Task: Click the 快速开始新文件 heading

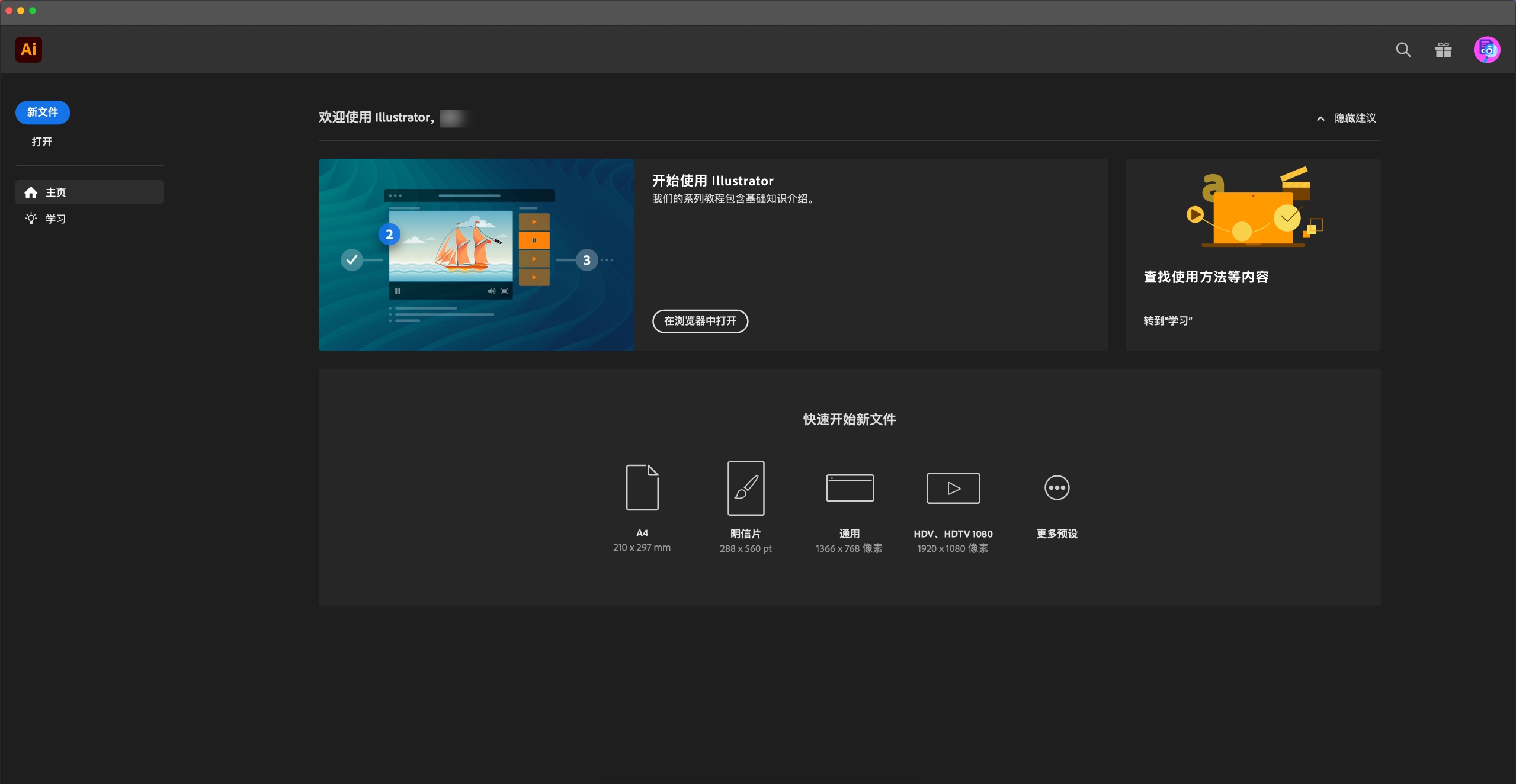Action: pyautogui.click(x=850, y=420)
